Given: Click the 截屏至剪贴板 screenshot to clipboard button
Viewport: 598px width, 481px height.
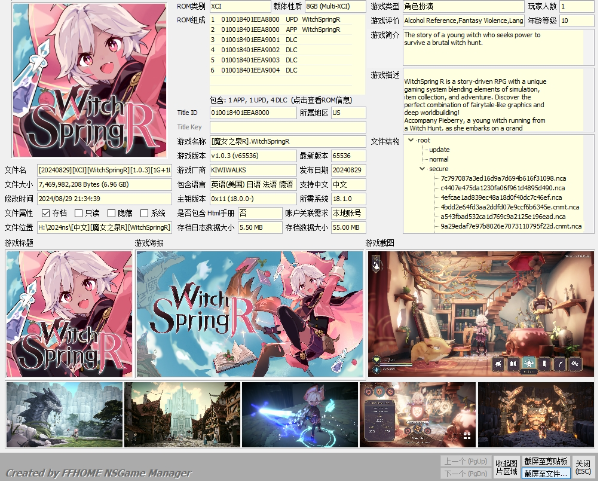Looking at the screenshot, I should (x=546, y=461).
